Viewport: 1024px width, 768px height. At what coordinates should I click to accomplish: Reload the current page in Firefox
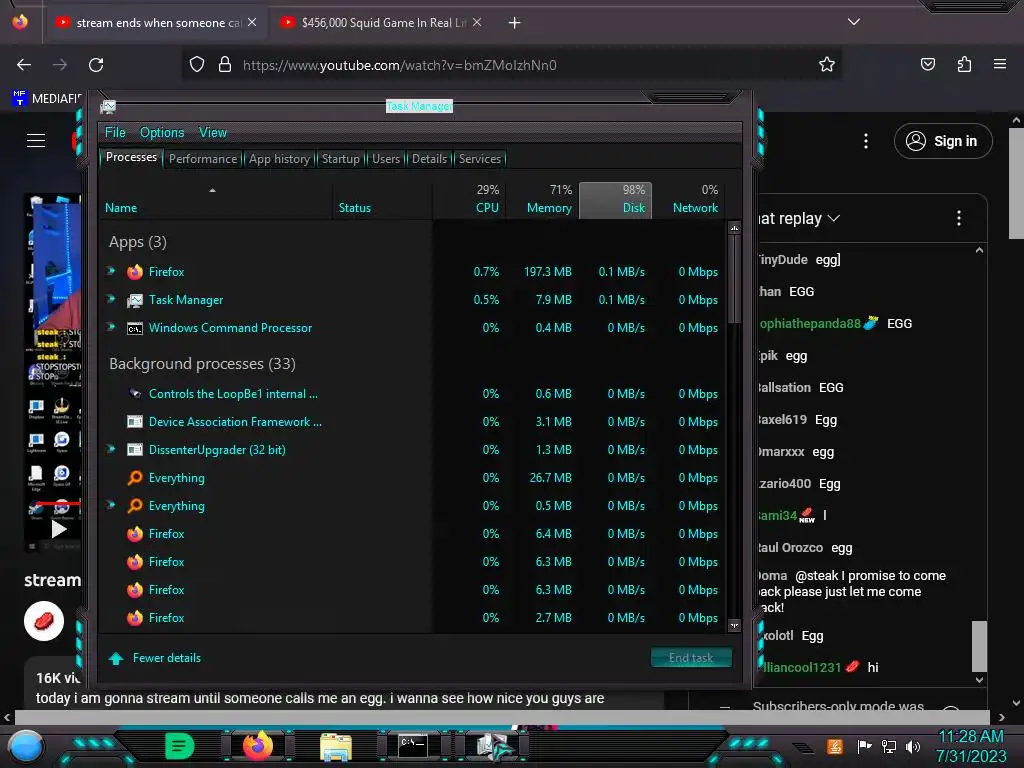click(x=96, y=65)
